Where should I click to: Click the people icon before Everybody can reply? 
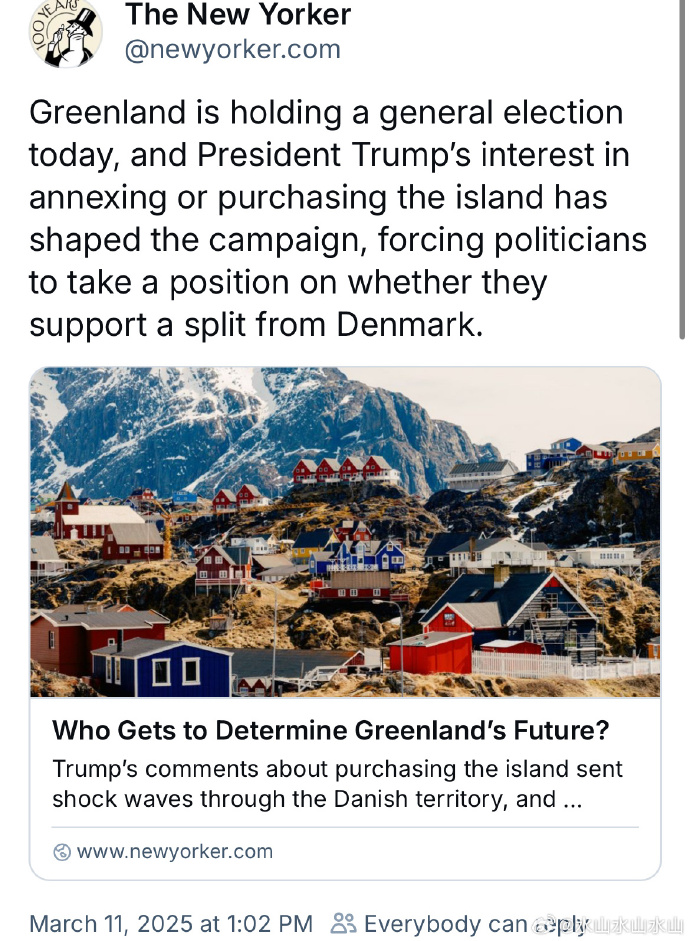coord(344,923)
